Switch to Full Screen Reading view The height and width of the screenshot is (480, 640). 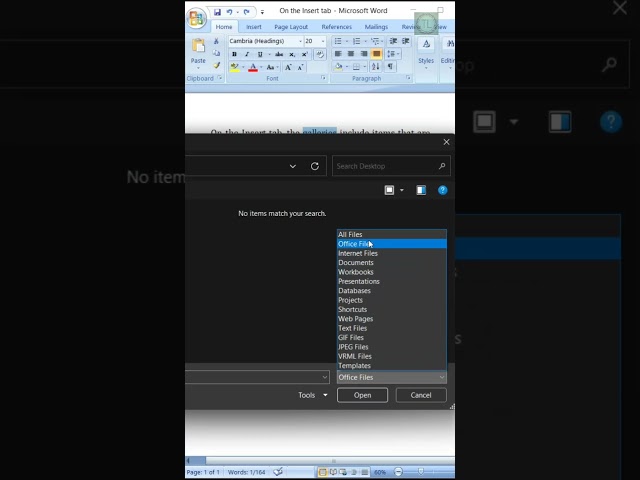(x=333, y=472)
